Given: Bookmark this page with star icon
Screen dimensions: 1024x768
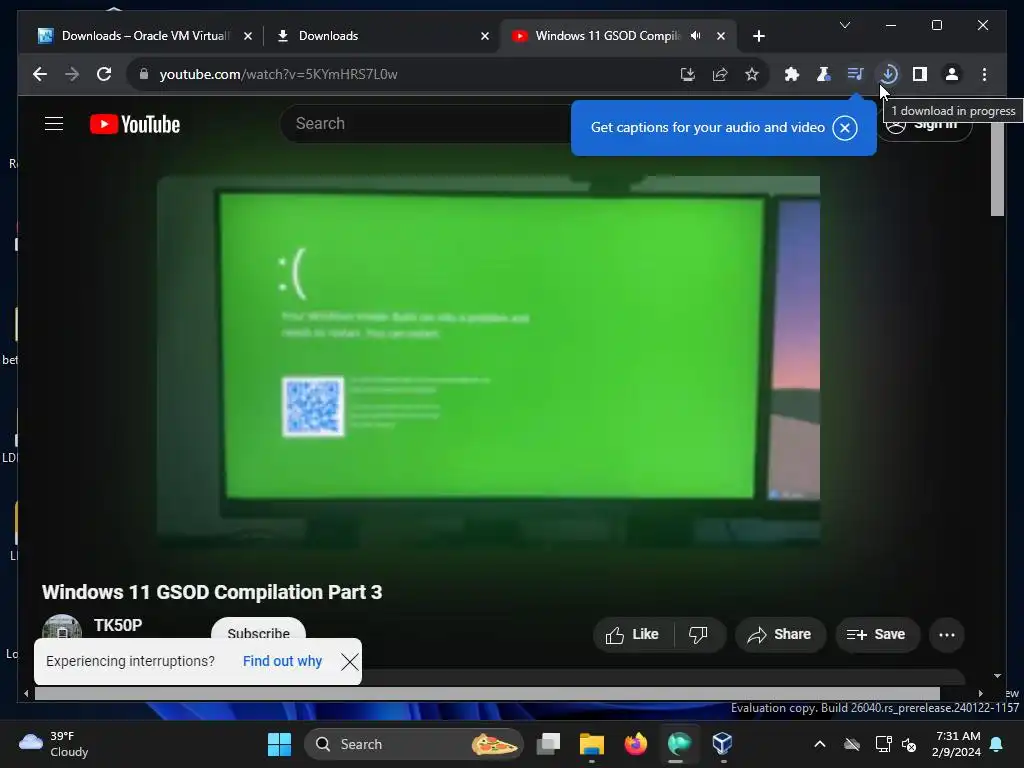Looking at the screenshot, I should [x=752, y=74].
